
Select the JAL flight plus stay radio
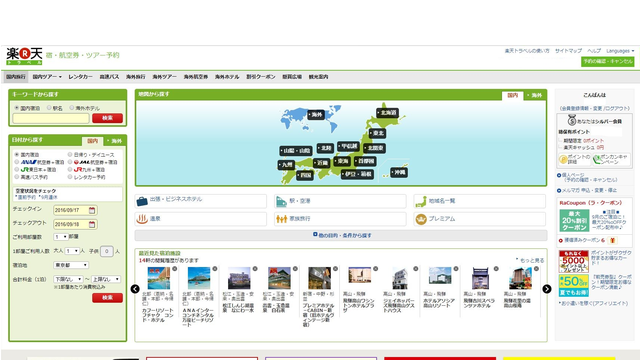[x=70, y=162]
